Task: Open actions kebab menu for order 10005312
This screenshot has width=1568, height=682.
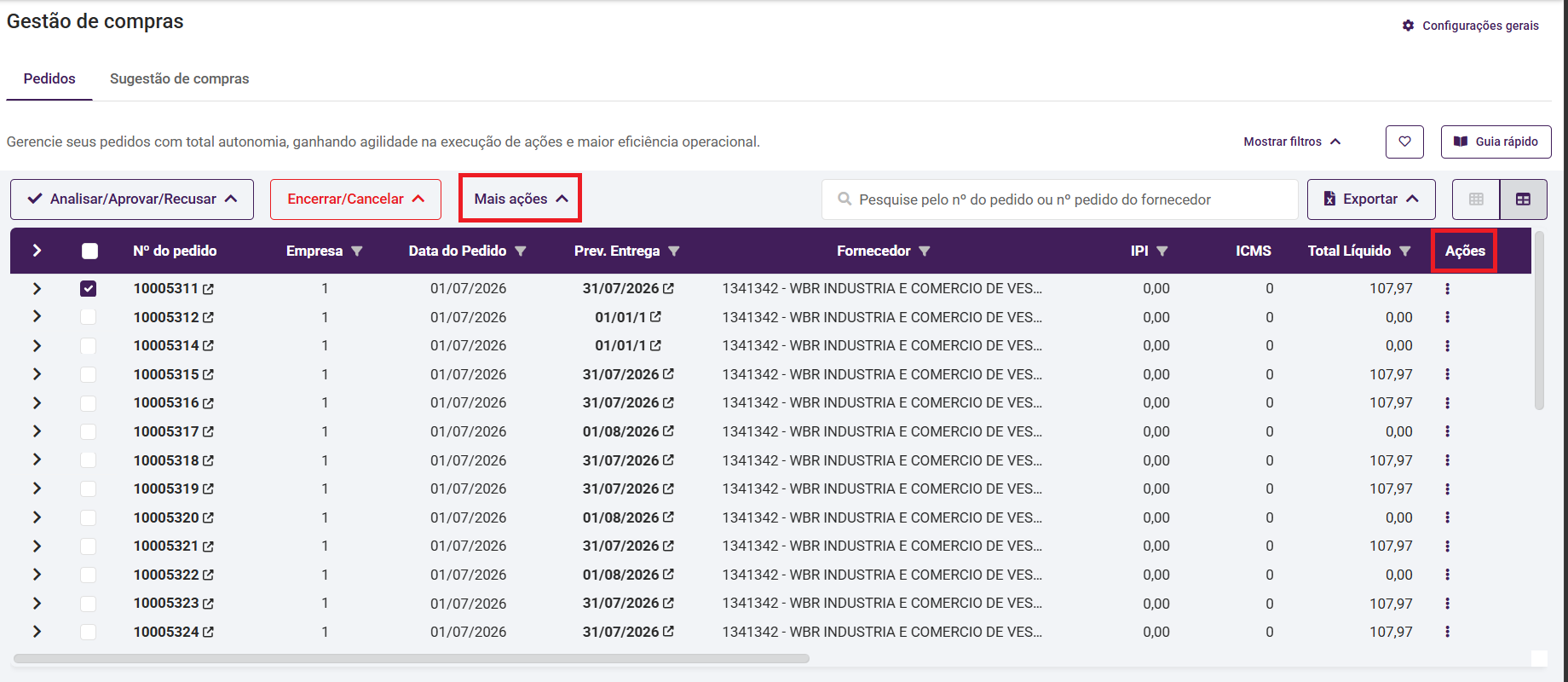Action: pyautogui.click(x=1447, y=317)
